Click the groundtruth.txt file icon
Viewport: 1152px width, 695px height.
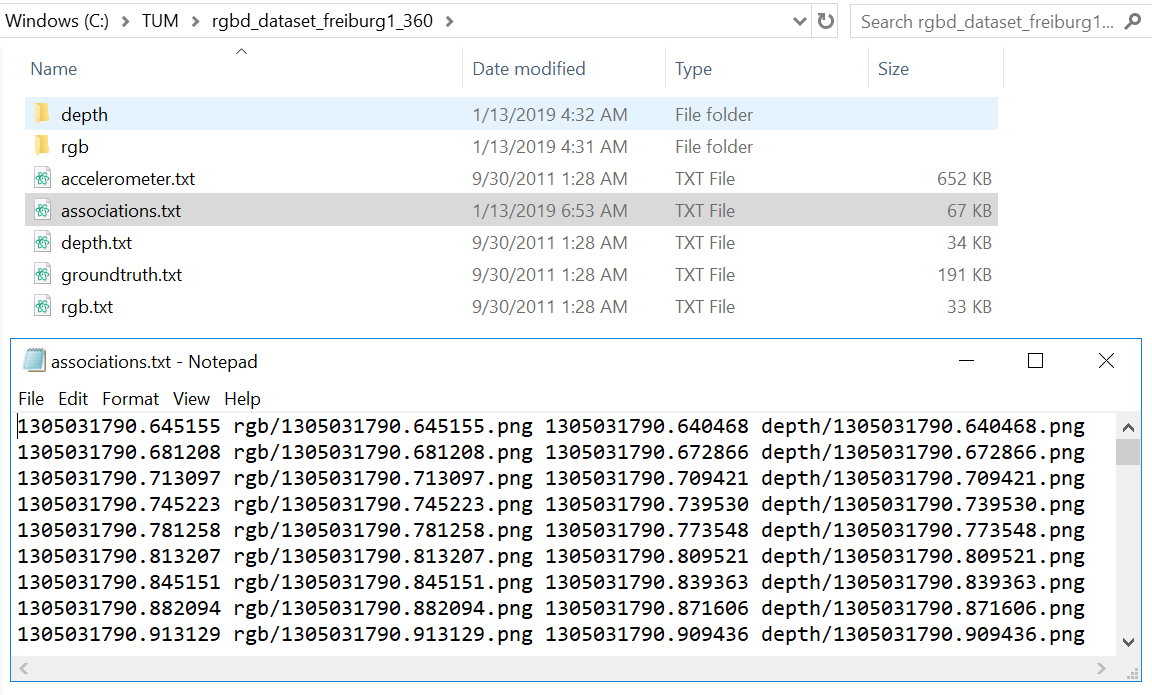tap(42, 275)
